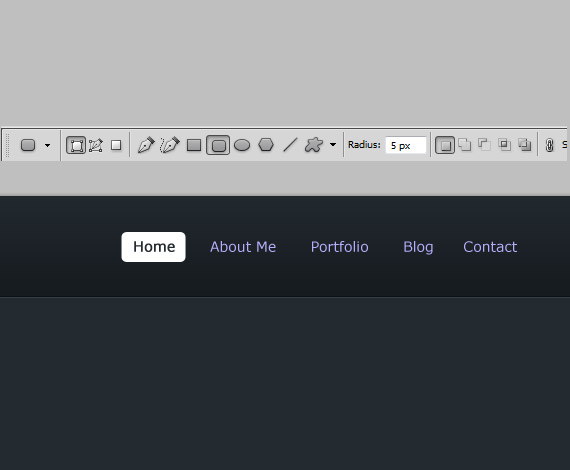Select the Pen tool
The image size is (570, 470).
pos(146,145)
